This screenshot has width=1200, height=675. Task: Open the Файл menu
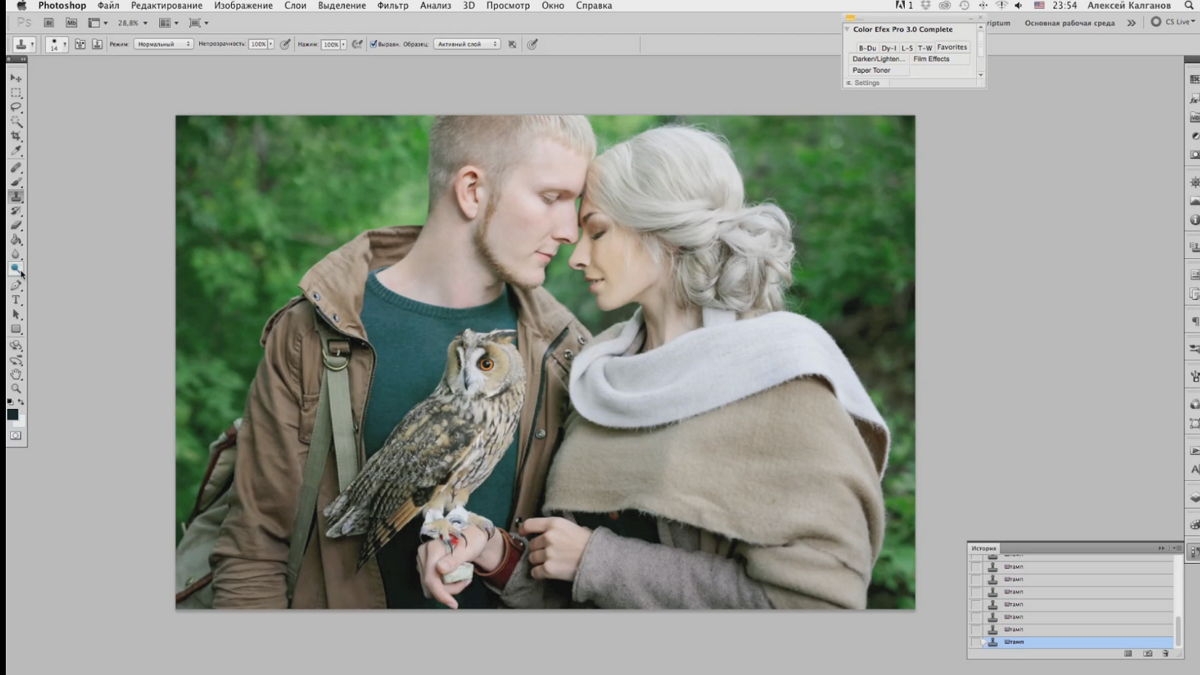pyautogui.click(x=108, y=6)
